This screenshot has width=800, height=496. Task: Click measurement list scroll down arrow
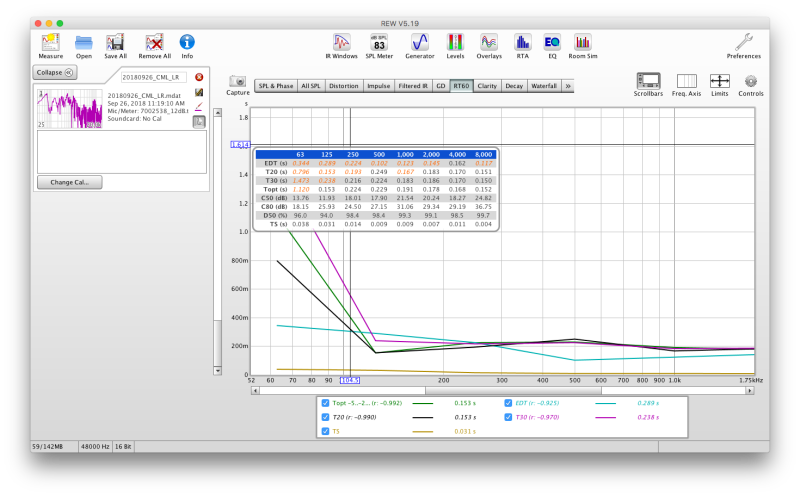coord(217,370)
